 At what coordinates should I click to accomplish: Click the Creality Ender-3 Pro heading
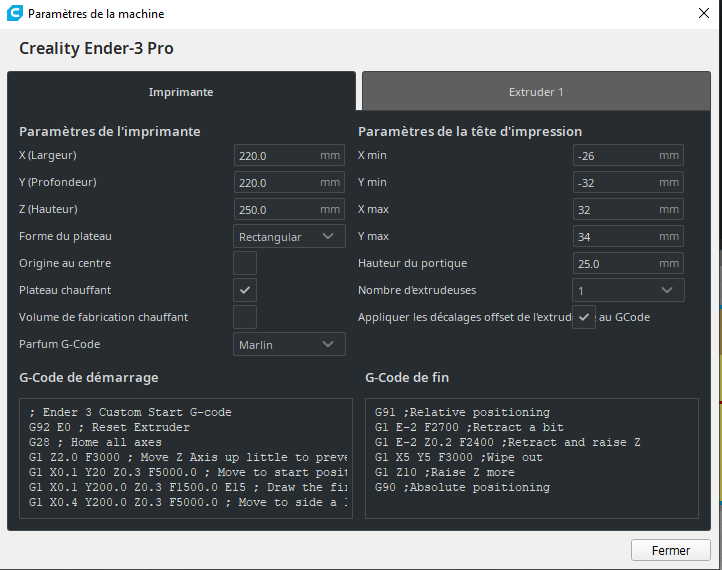coord(96,48)
